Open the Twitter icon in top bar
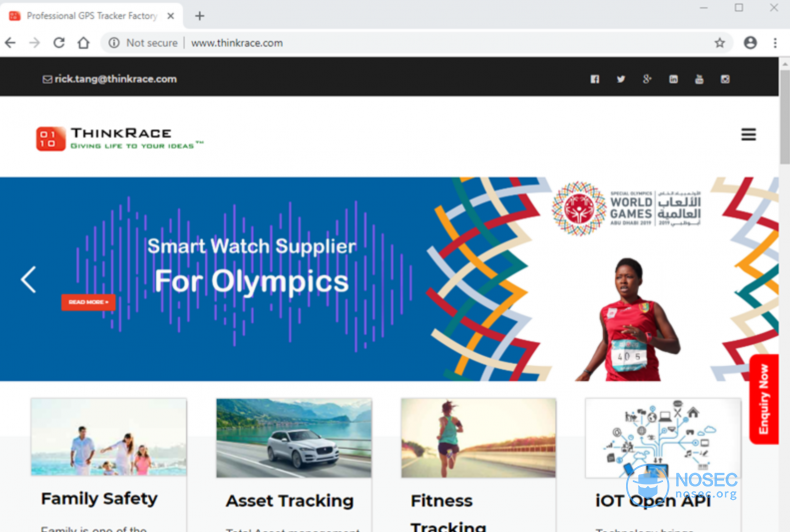Screen dimensions: 790x532 pyautogui.click(x=621, y=79)
